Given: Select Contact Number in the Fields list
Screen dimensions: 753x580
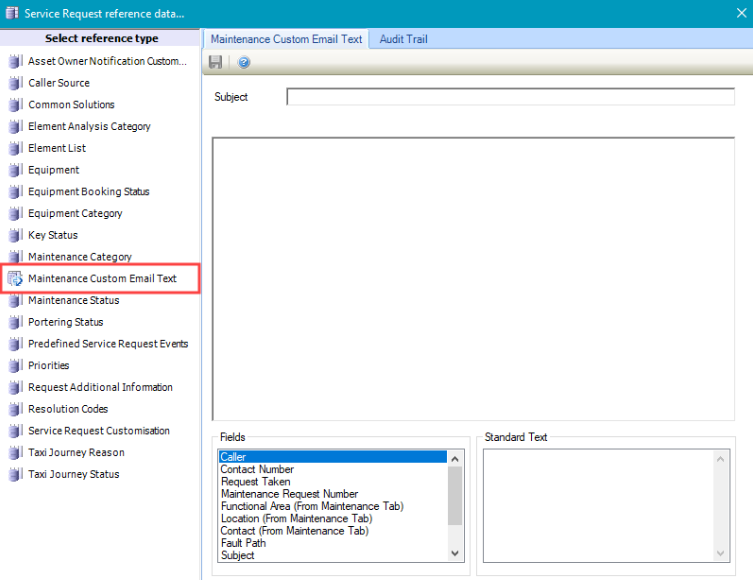Looking at the screenshot, I should [x=257, y=469].
